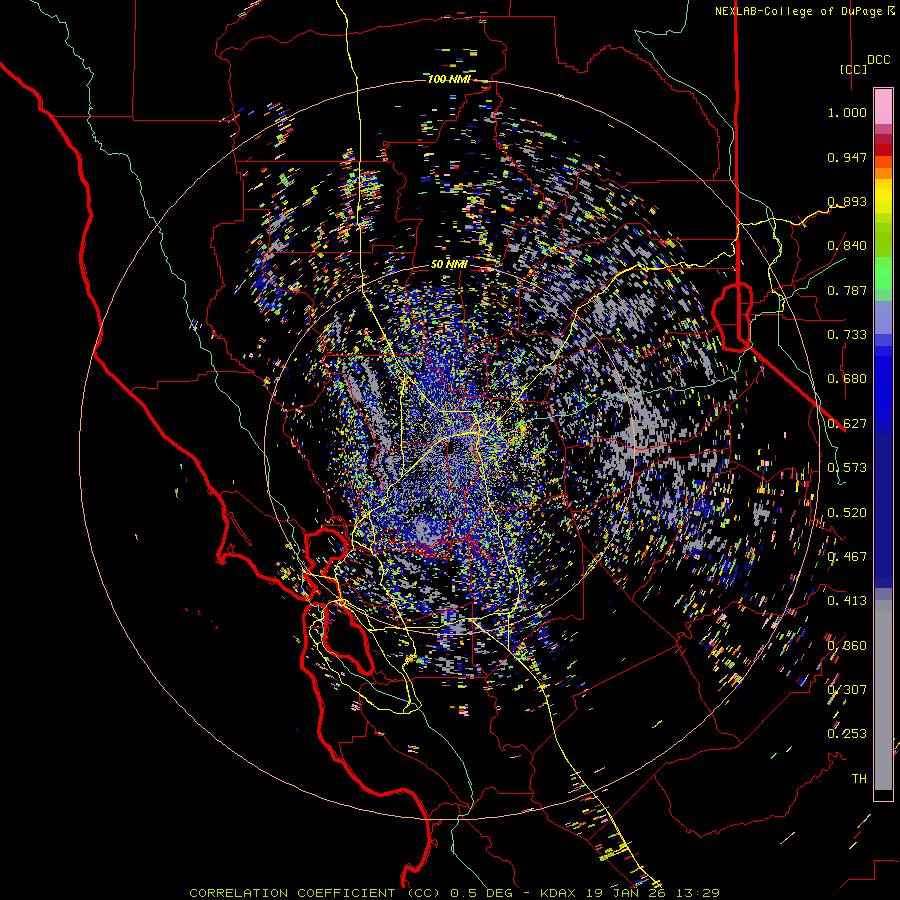
Task: Click the 50 NMI range ring label
Action: point(449,265)
